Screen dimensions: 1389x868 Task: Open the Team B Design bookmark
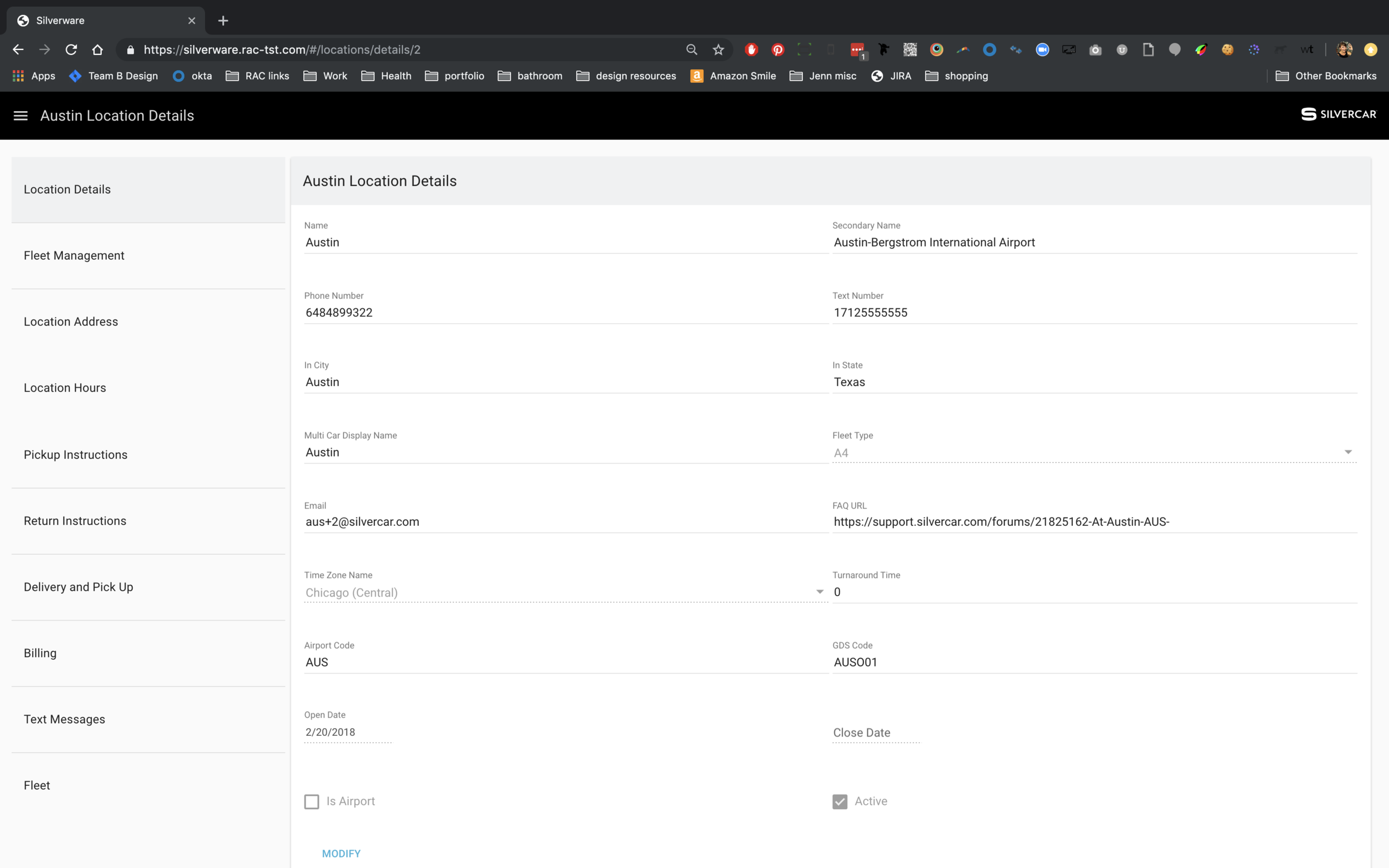[x=113, y=76]
